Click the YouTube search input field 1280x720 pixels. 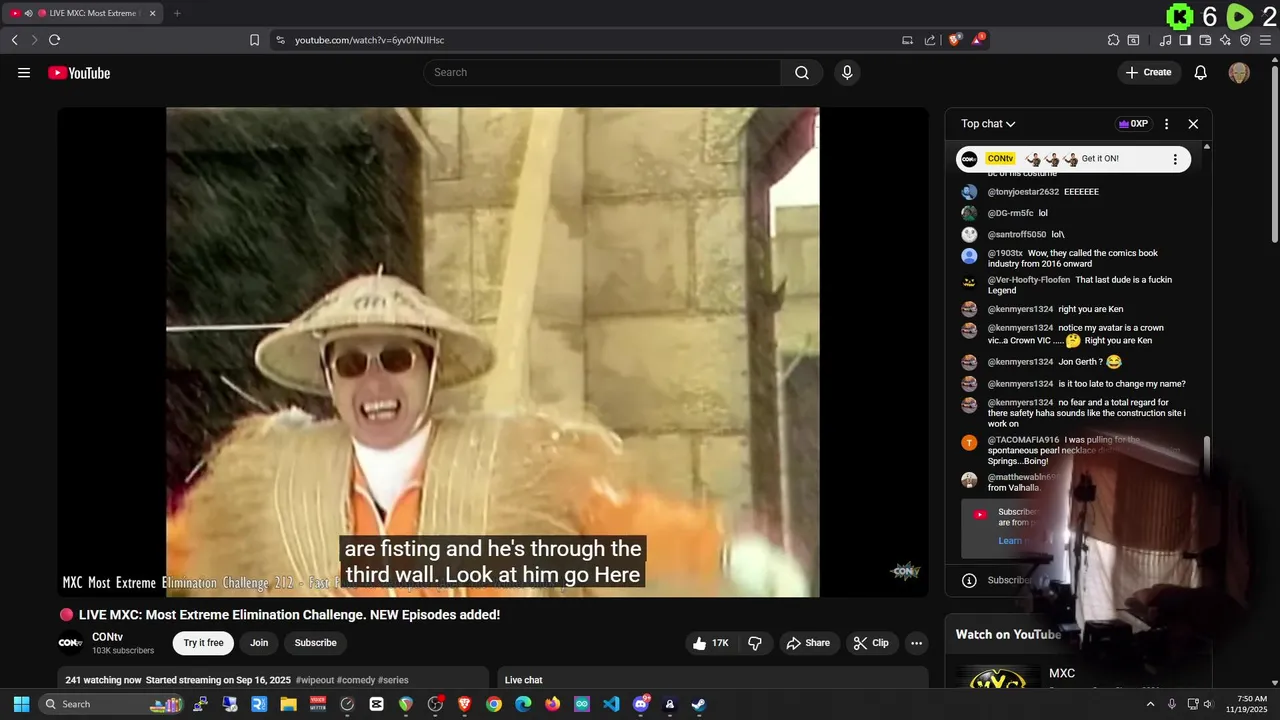[x=603, y=72]
